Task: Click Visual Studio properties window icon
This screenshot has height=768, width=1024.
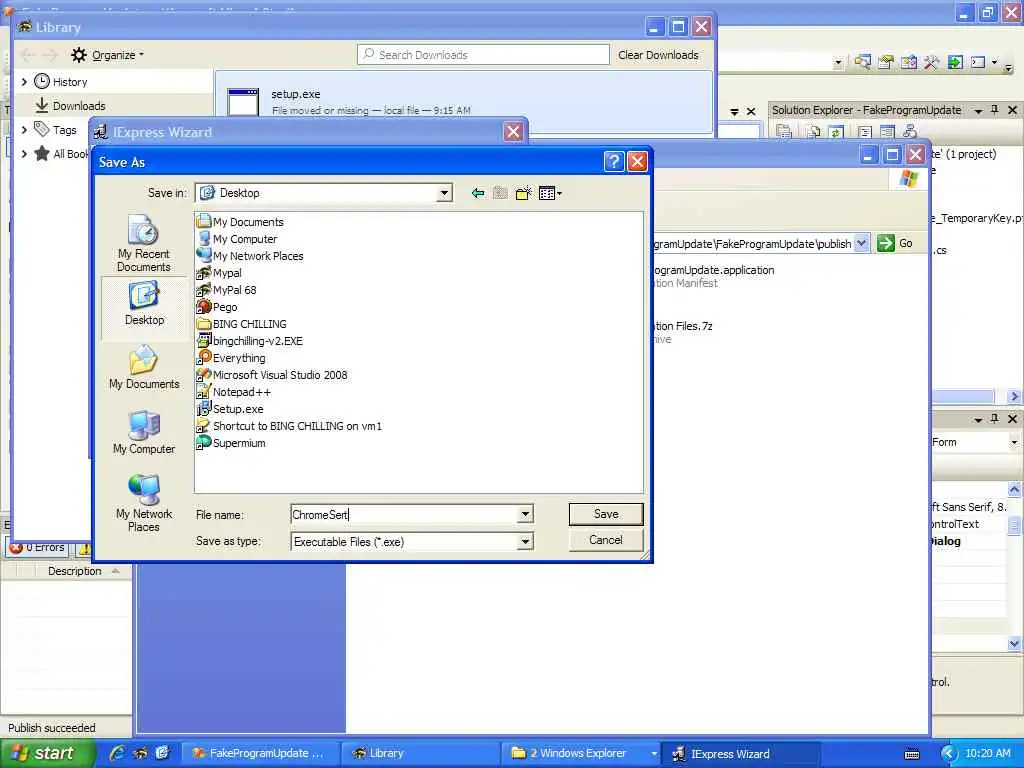Action: 886,63
